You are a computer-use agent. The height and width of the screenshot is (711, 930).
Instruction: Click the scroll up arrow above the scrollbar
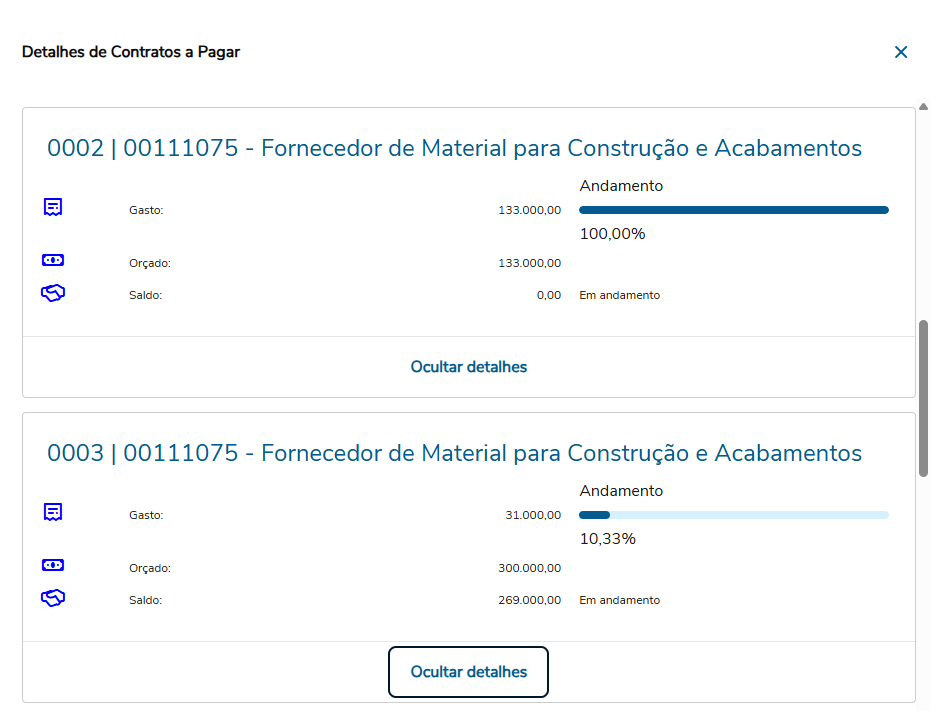pyautogui.click(x=923, y=106)
